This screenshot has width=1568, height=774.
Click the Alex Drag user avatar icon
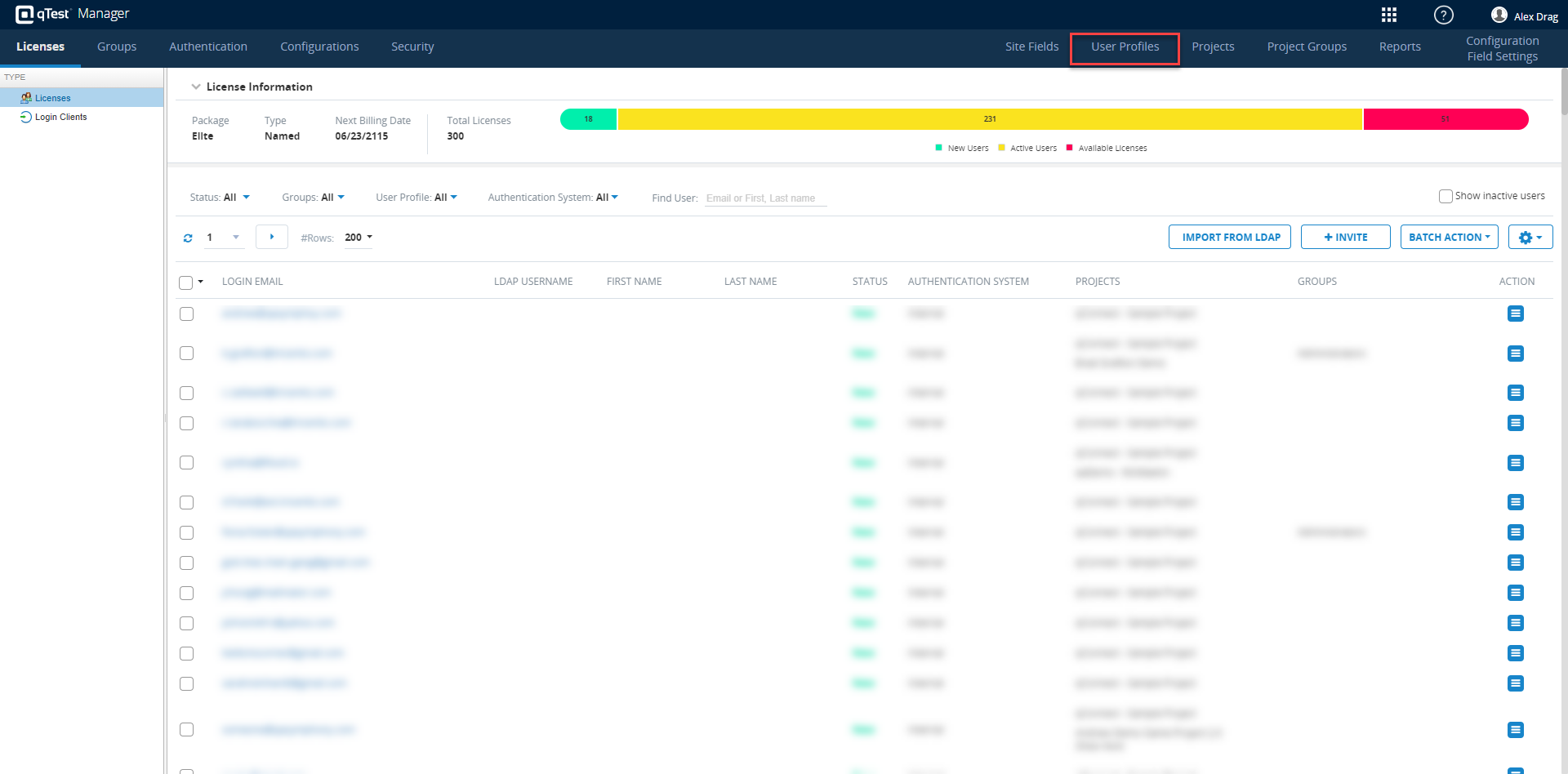click(x=1499, y=15)
